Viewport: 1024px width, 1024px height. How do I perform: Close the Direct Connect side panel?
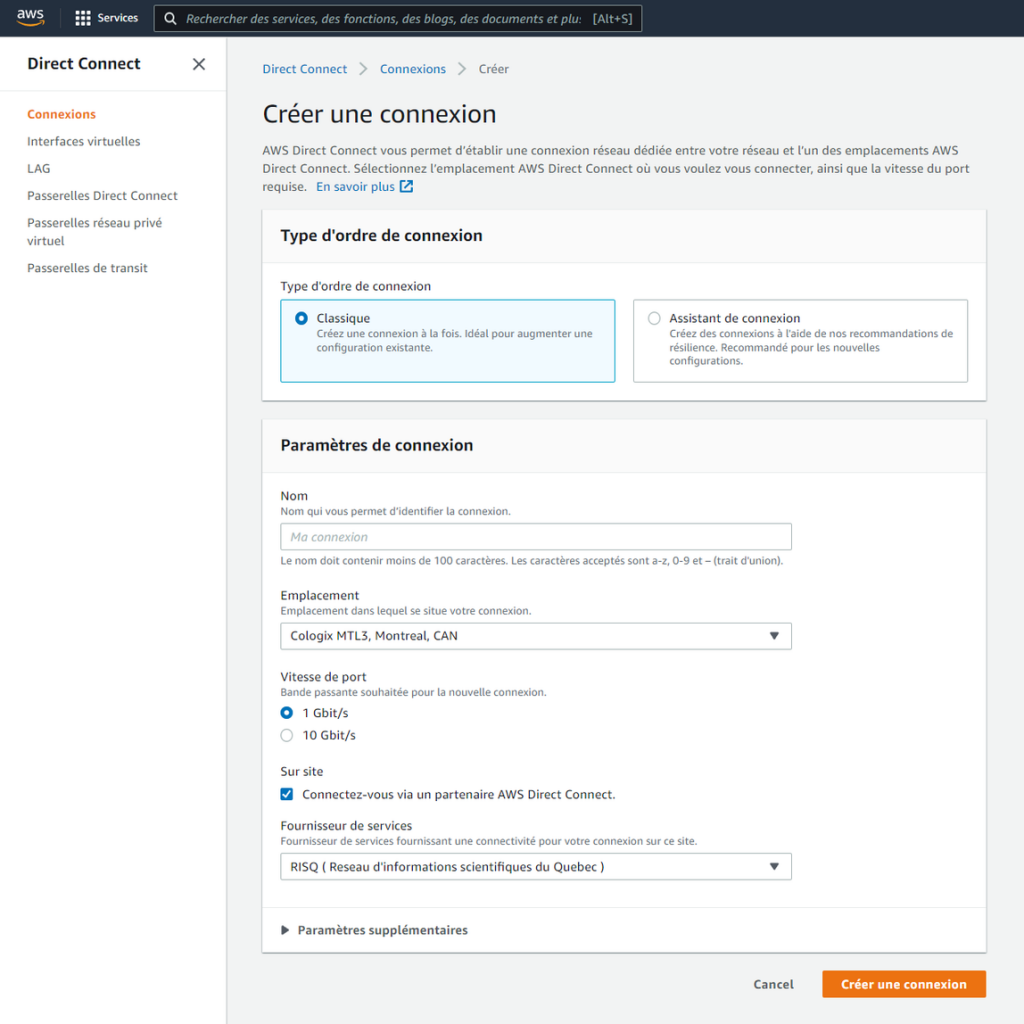[199, 64]
